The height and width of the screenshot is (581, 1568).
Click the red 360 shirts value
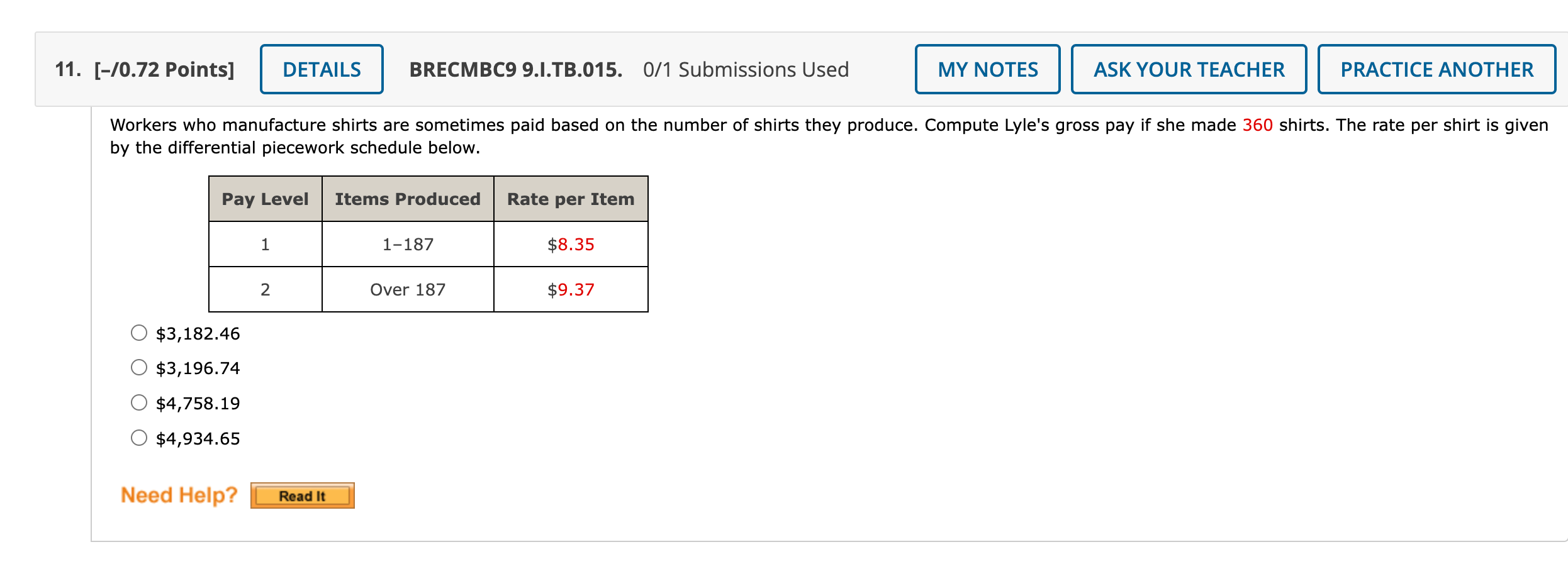[x=1257, y=124]
